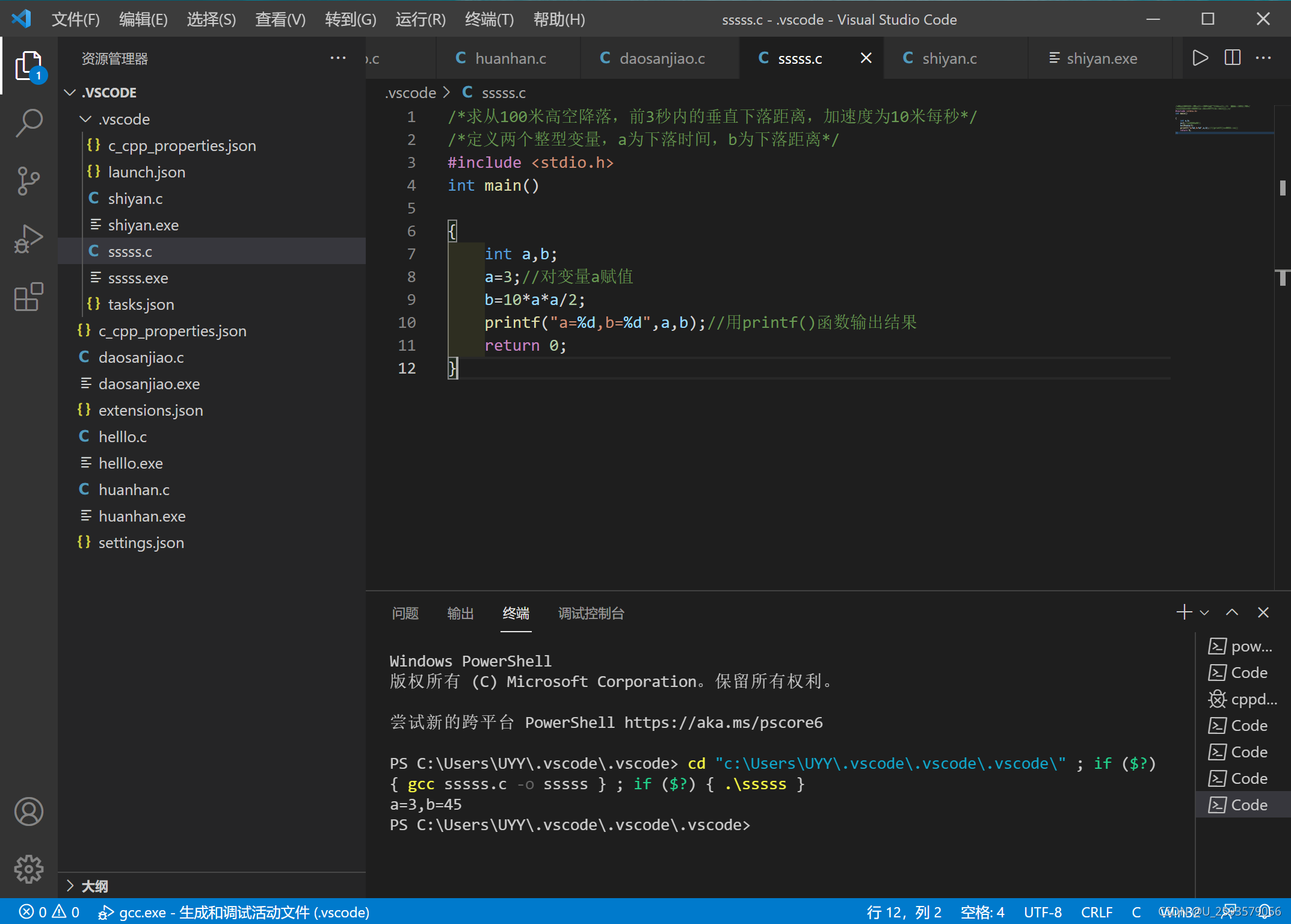The height and width of the screenshot is (924, 1291).
Task: Switch to the daosanjiao.c editor tab
Action: point(661,58)
